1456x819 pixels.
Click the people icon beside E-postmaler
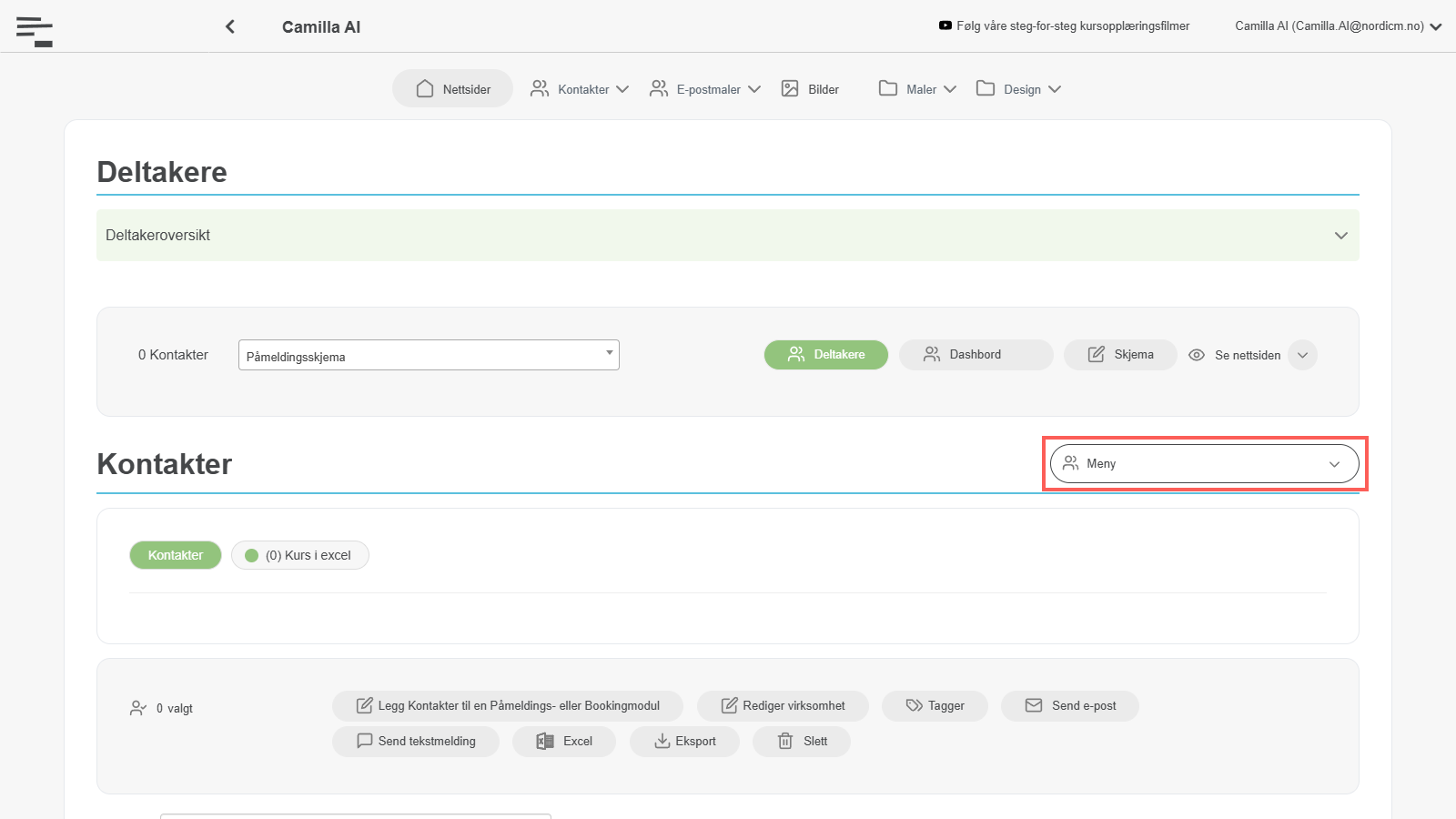(x=659, y=88)
